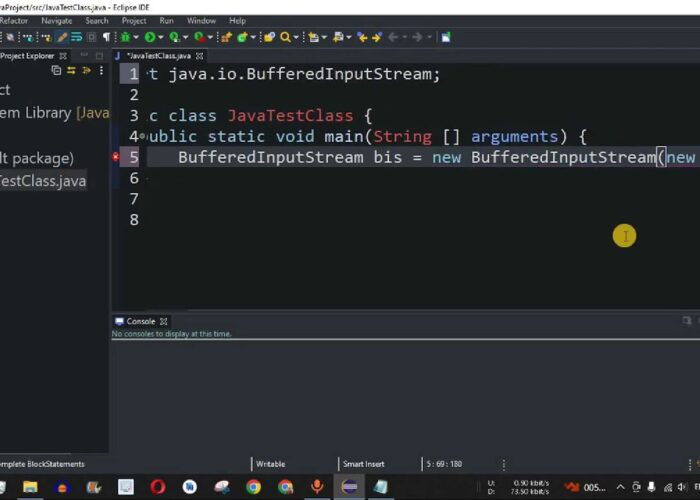
Task: Open Project Explorer View Menu dots
Action: tap(101, 71)
